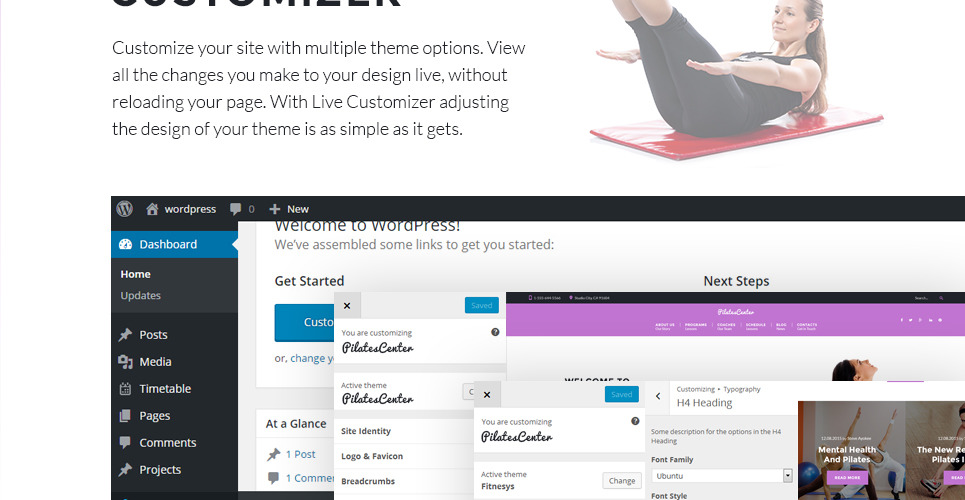This screenshot has height=500, width=965.
Task: Click the Timetable calendar icon
Action: point(126,389)
